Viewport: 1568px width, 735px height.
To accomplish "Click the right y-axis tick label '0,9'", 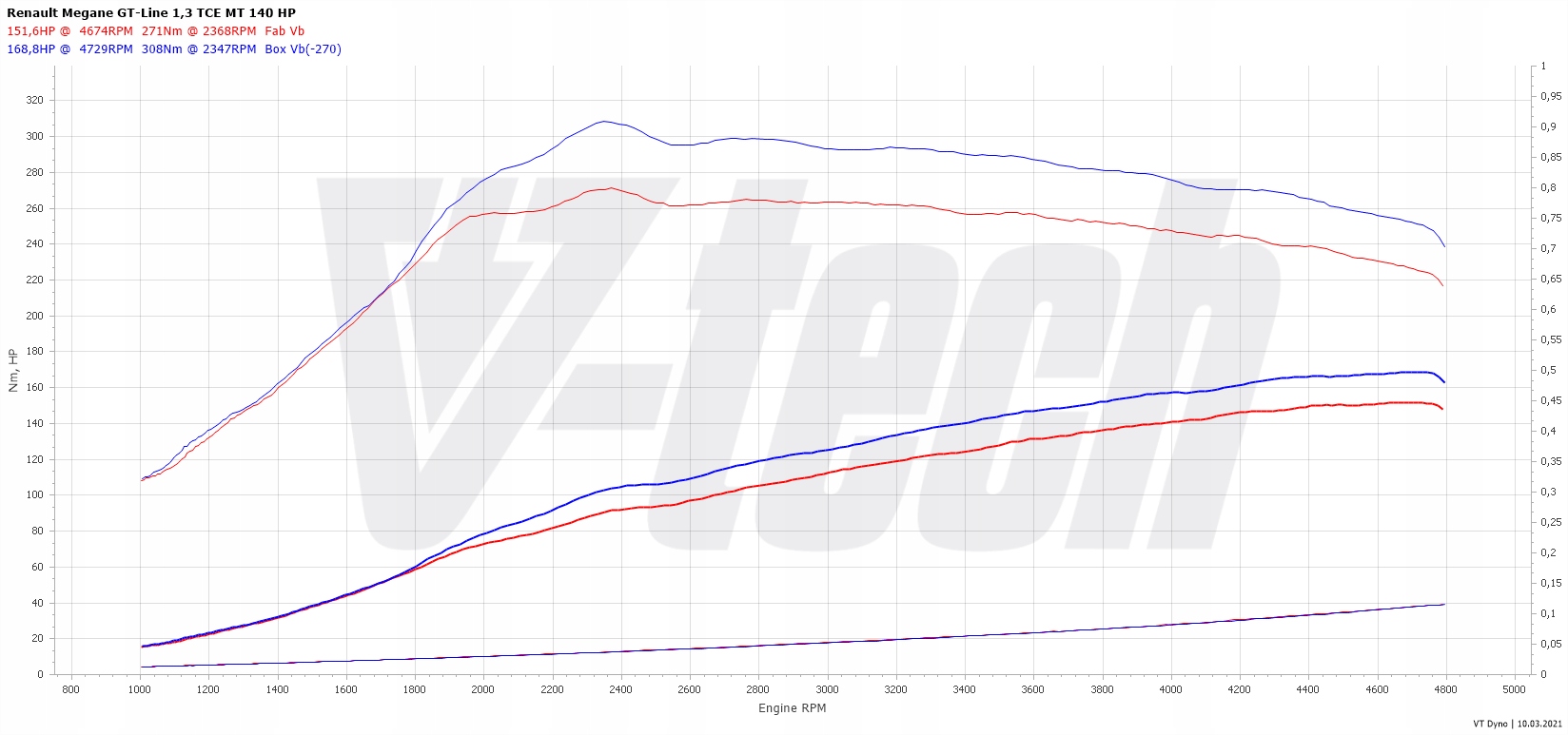I will pos(1548,127).
